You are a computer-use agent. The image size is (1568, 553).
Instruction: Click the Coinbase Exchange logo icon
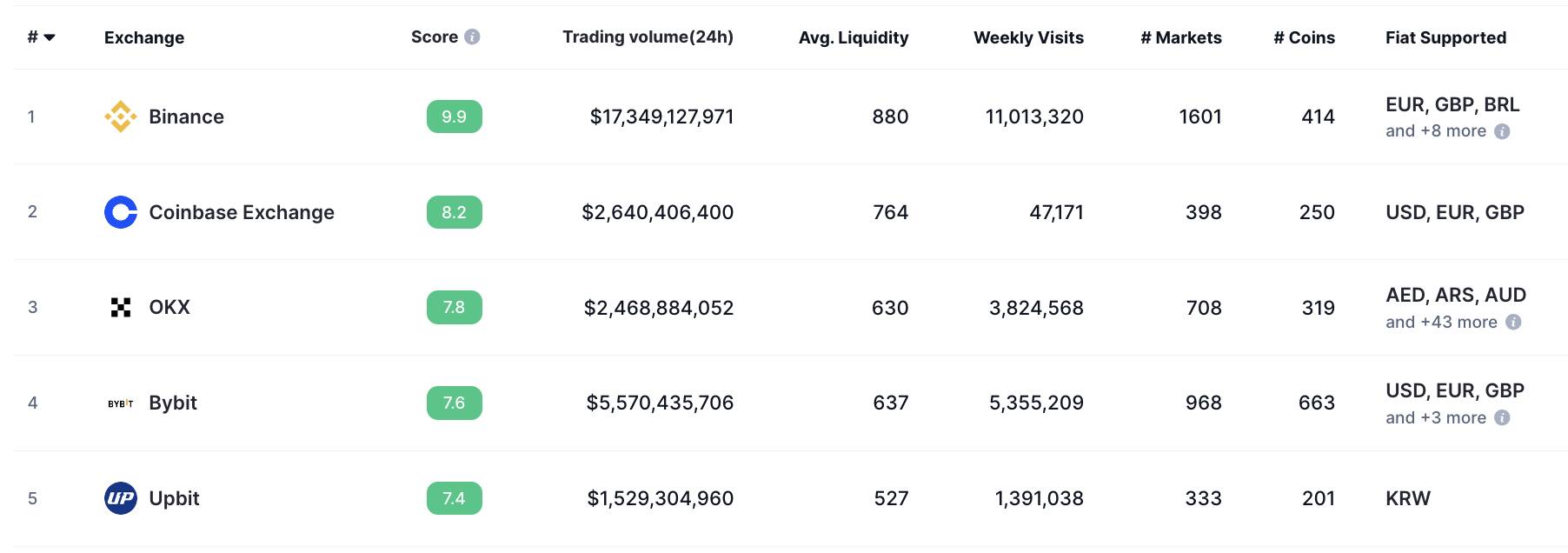pyautogui.click(x=121, y=212)
